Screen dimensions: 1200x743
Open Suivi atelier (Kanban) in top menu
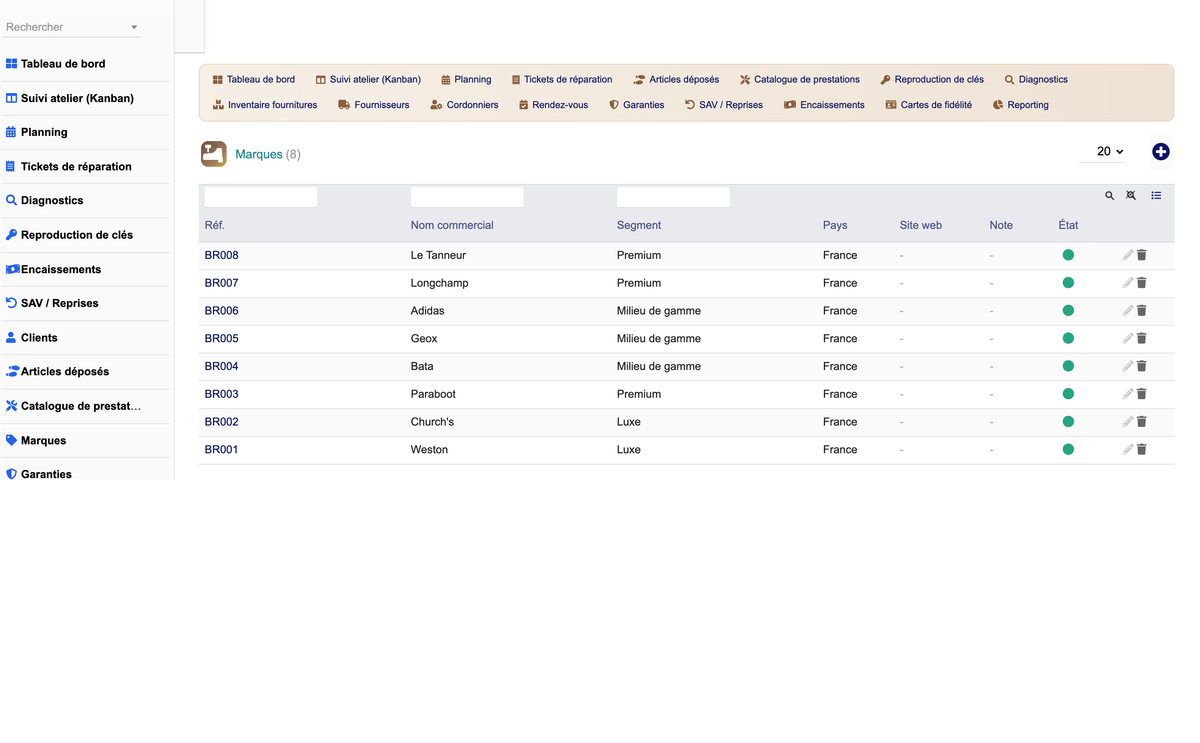[368, 79]
